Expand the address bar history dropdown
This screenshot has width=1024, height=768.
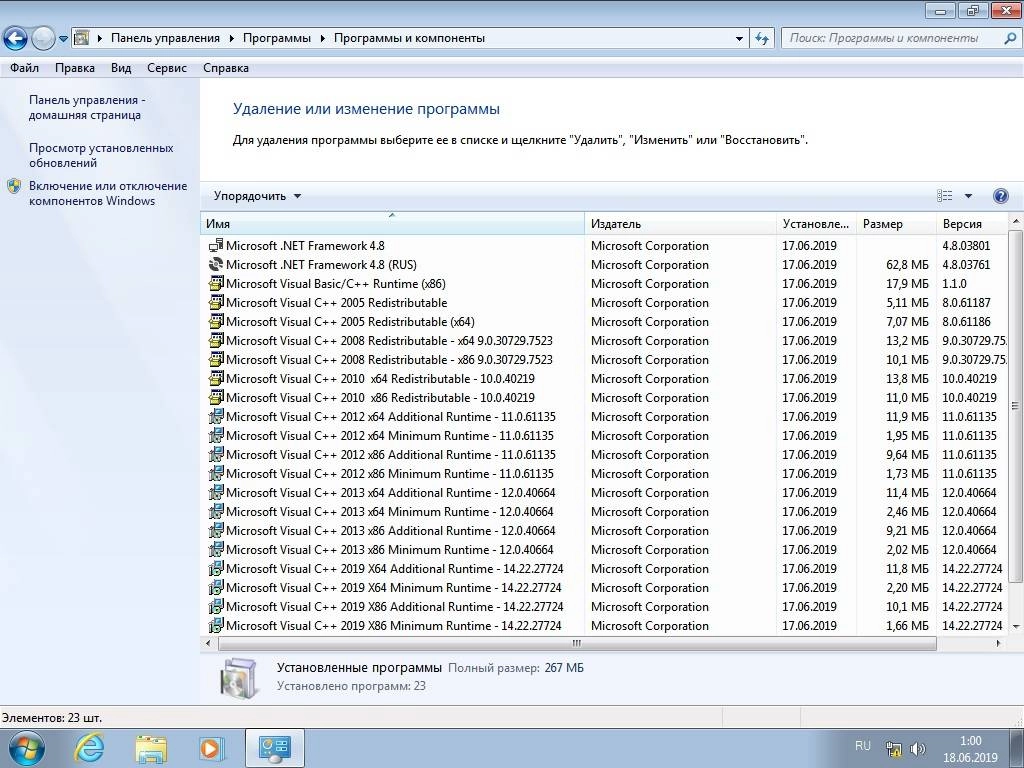[739, 39]
